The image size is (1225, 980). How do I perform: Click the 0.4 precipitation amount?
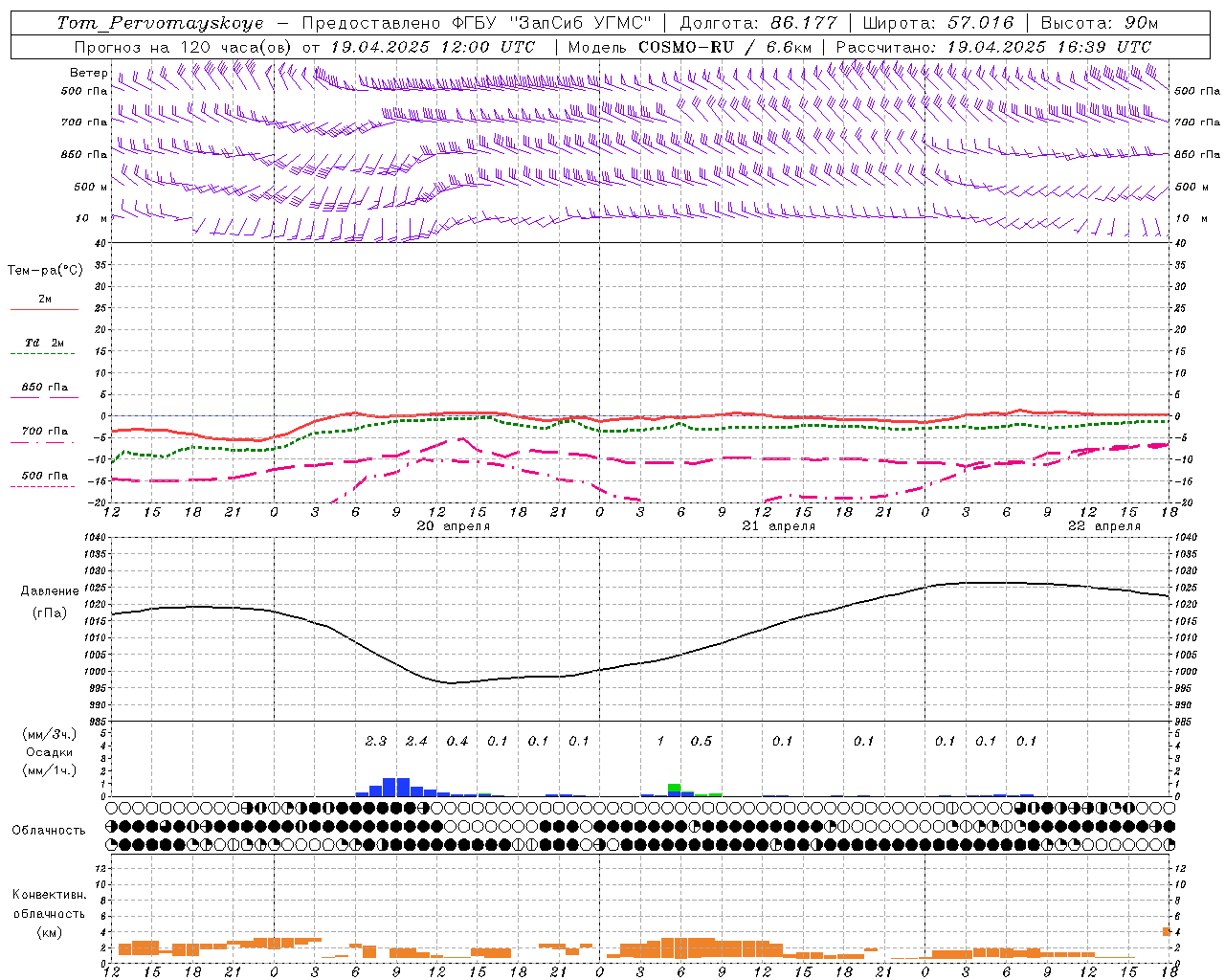pos(457,741)
